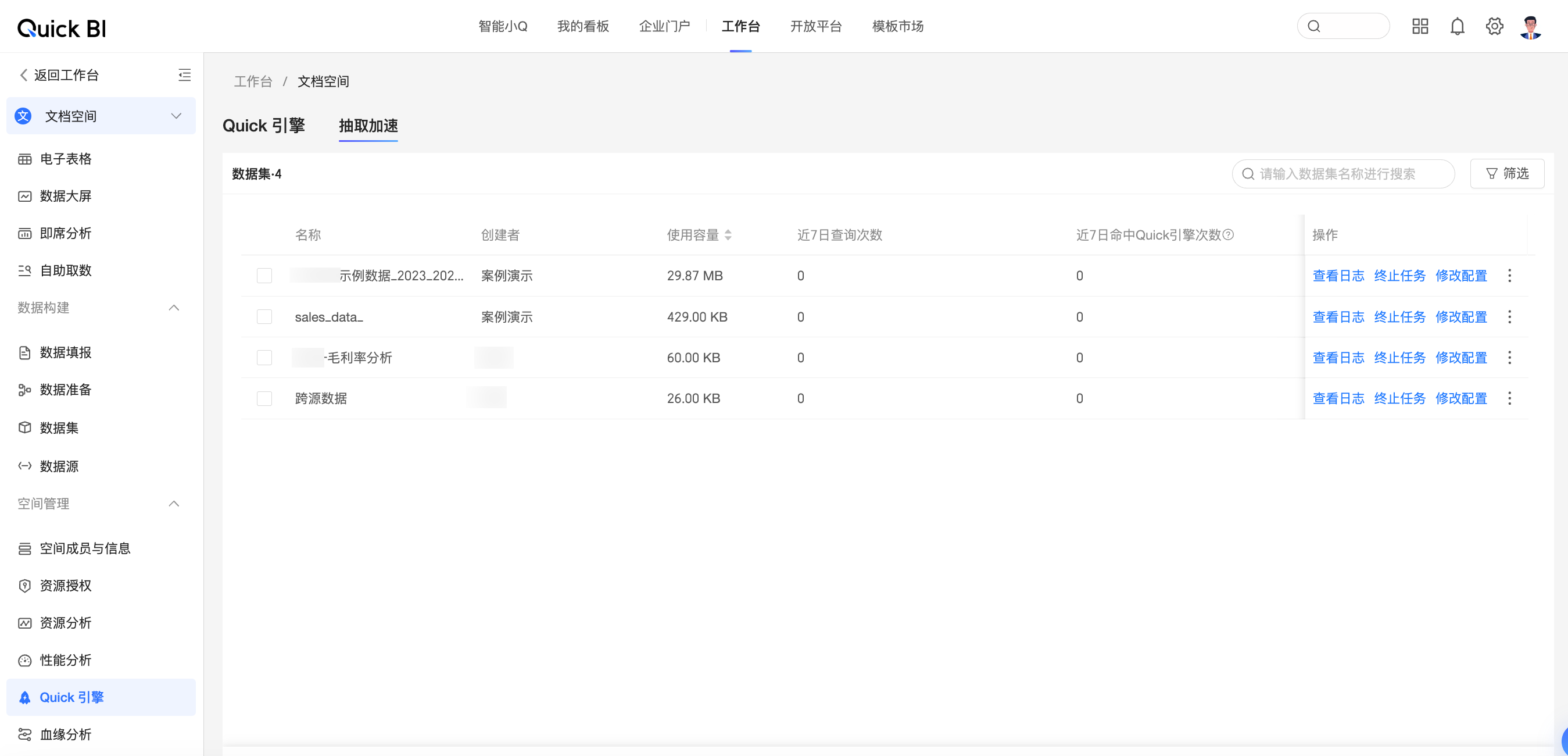Open 性能分析 in the sidebar
The height and width of the screenshot is (756, 1568).
101,661
